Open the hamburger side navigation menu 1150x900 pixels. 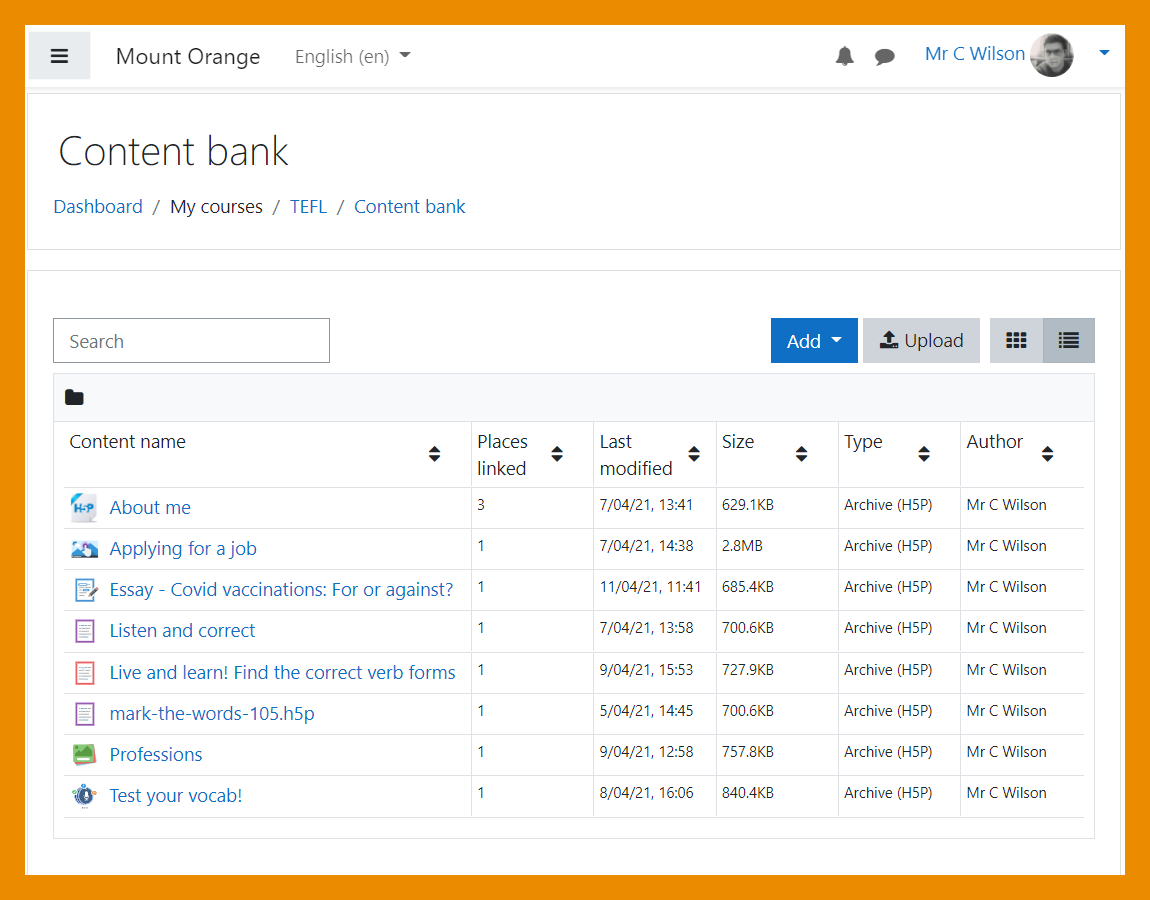coord(59,56)
